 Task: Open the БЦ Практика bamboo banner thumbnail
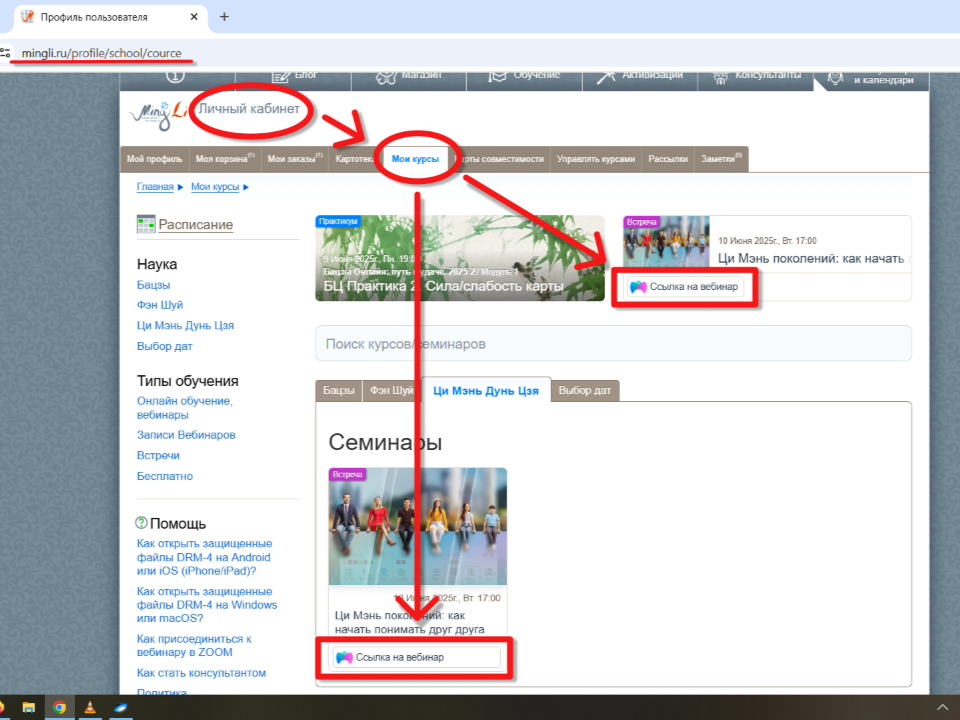[460, 258]
